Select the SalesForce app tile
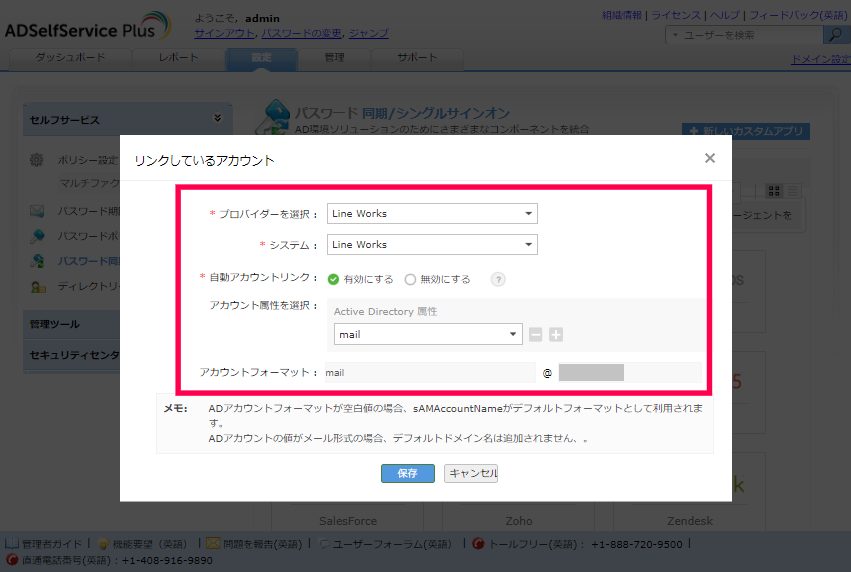Image resolution: width=851 pixels, height=572 pixels. [x=348, y=517]
